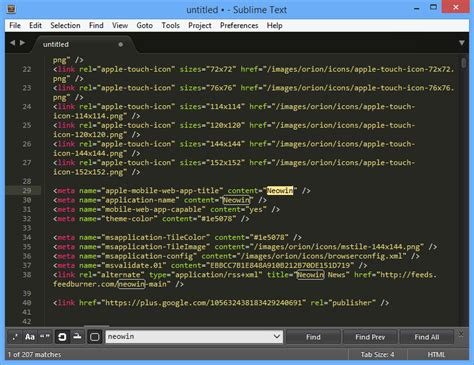Click the Find Prev button

[x=370, y=337]
